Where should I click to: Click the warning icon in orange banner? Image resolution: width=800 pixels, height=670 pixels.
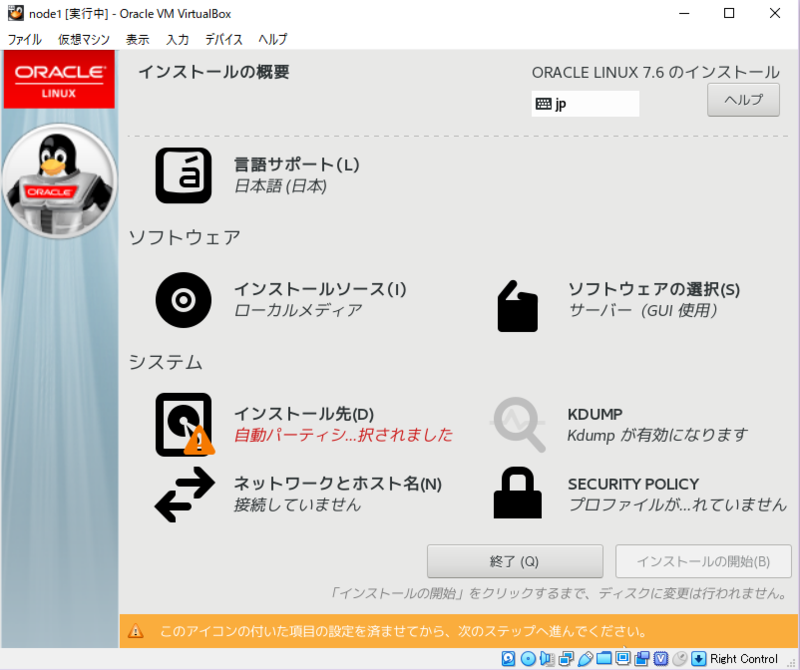[x=136, y=631]
